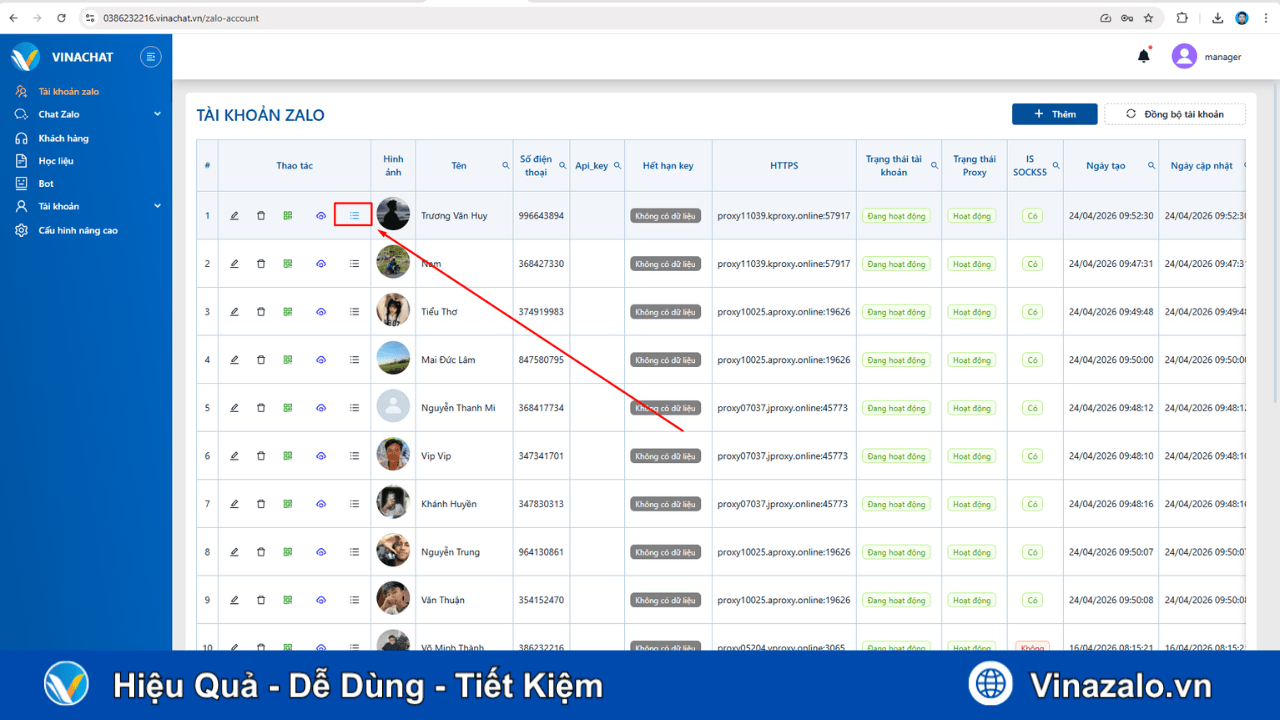Click the blue cloud icon in Văn Thuận row
1280x720 pixels.
coord(321,600)
